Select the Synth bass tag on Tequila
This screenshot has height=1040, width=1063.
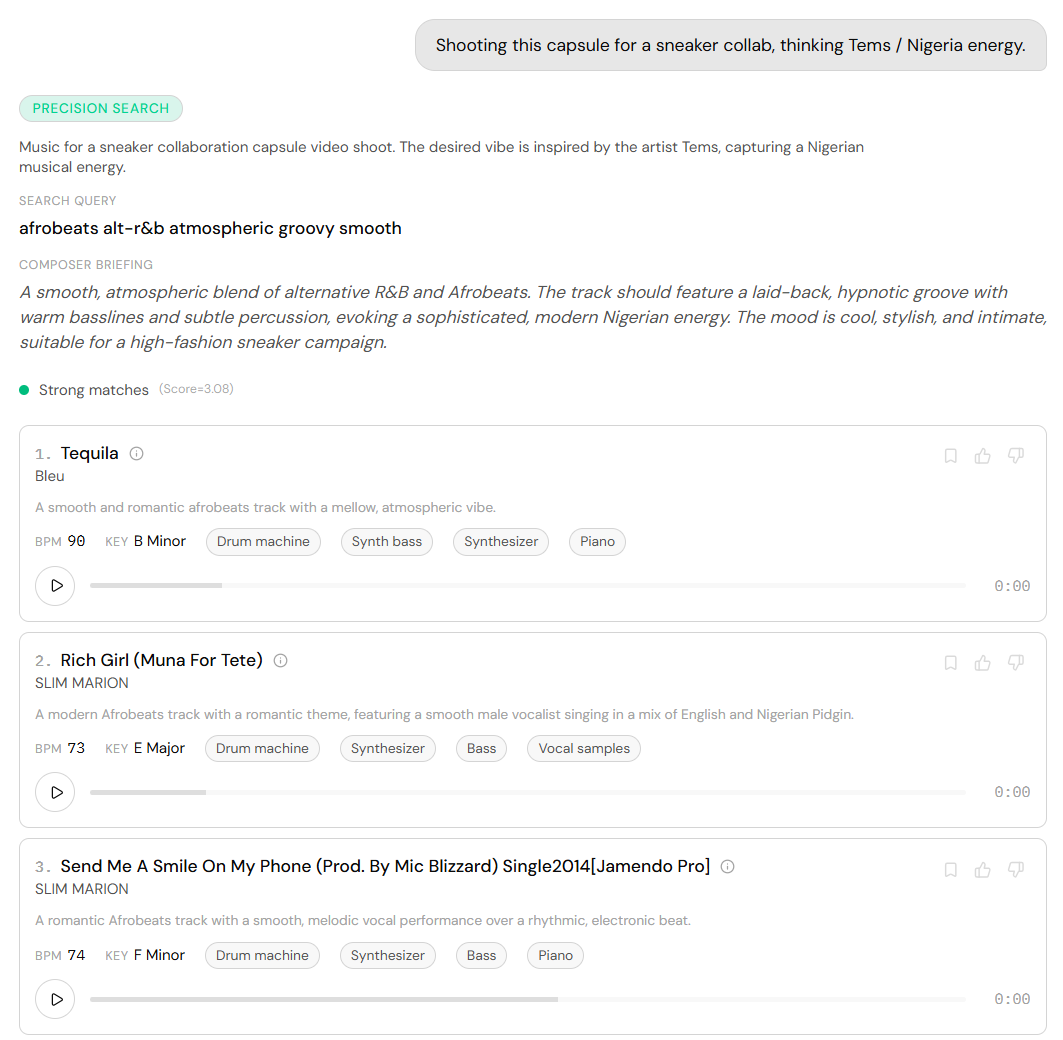[x=386, y=542]
